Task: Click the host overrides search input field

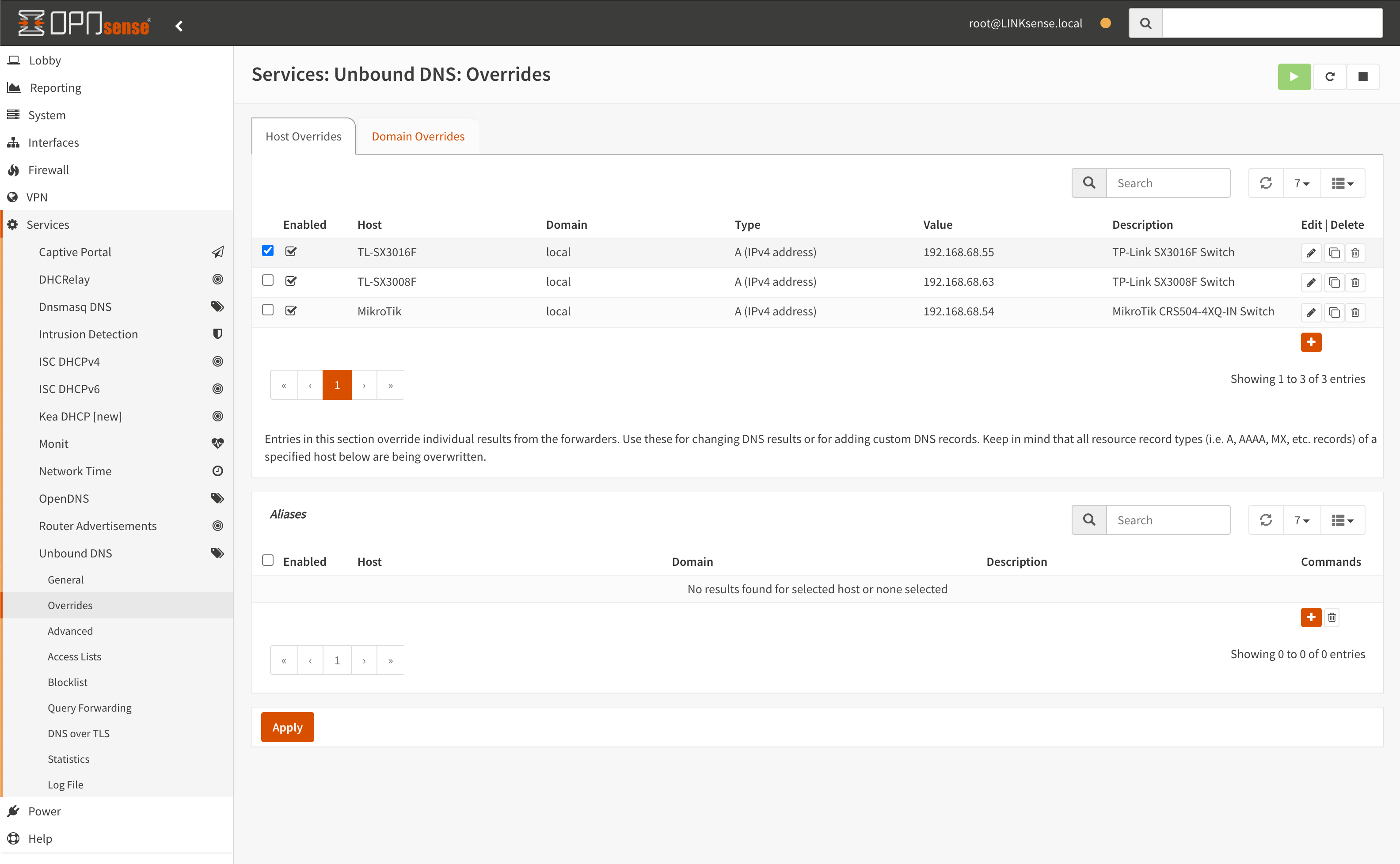Action: pos(1168,182)
